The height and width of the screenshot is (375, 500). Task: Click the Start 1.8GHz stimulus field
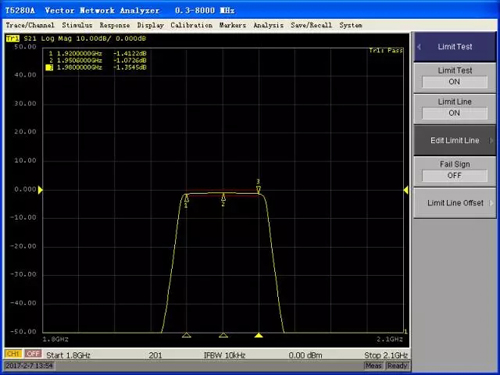68,355
